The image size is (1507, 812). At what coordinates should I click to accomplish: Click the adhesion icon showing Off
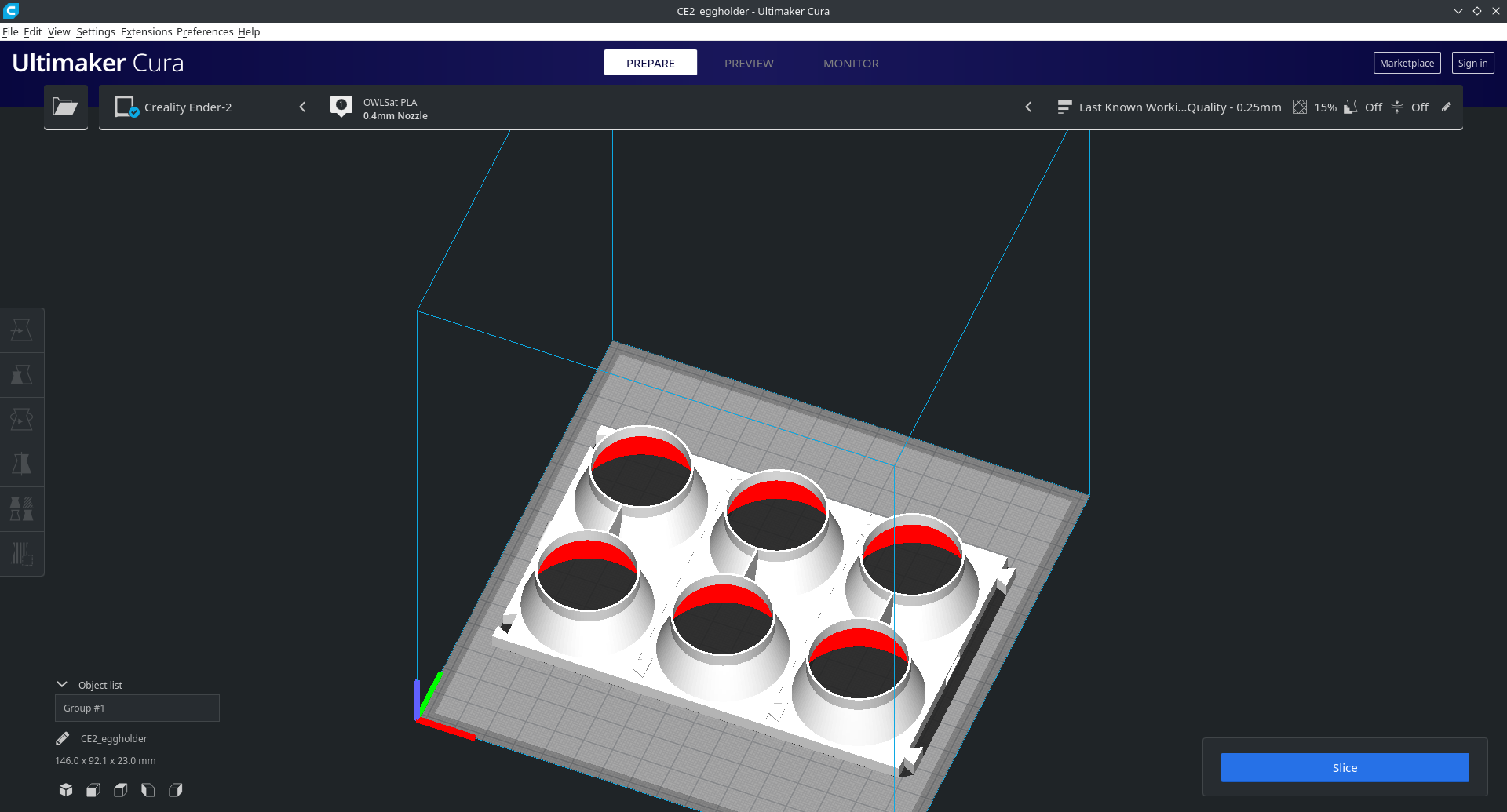coord(1397,107)
